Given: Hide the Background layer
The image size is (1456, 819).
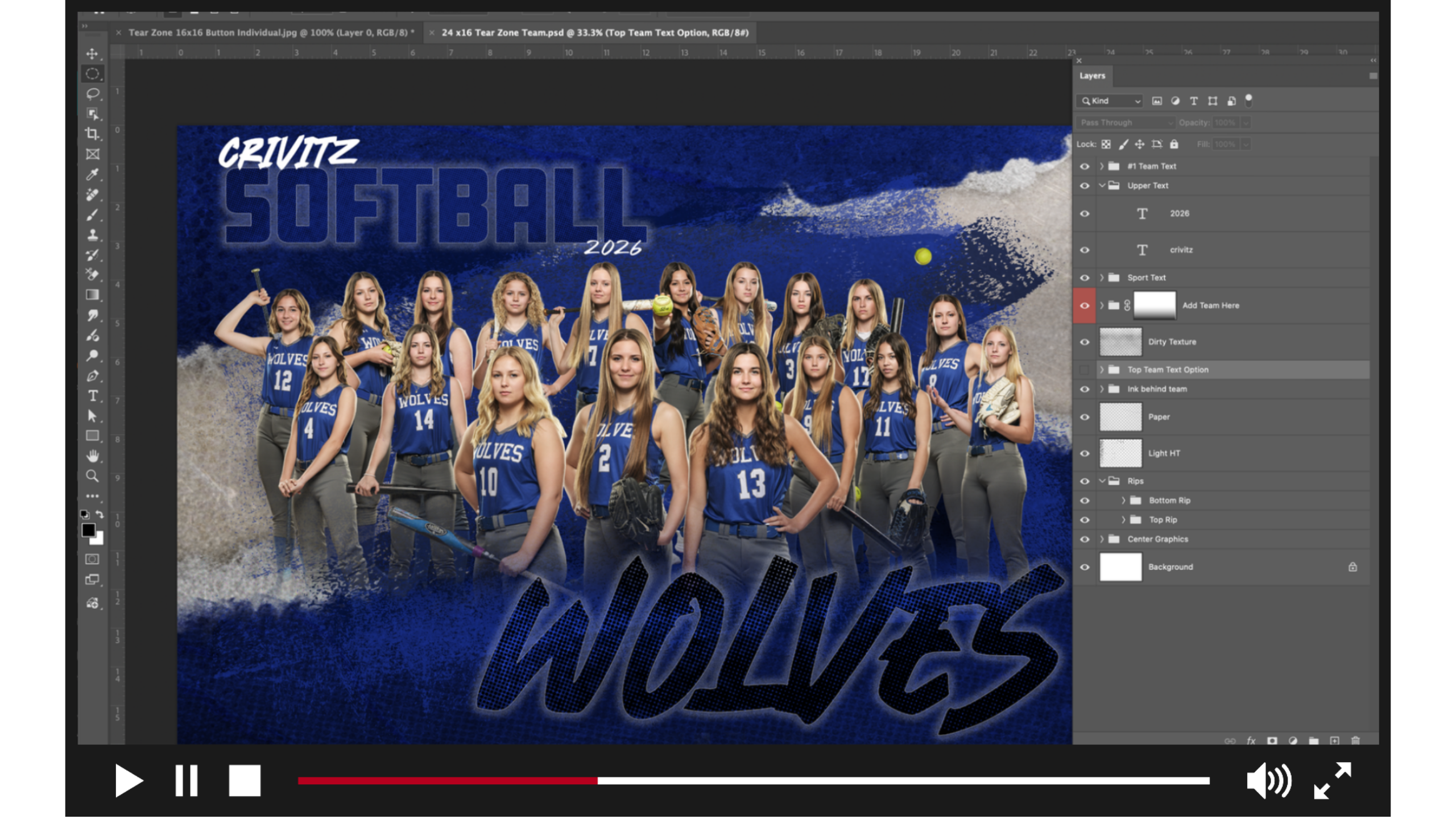Looking at the screenshot, I should click(x=1085, y=567).
